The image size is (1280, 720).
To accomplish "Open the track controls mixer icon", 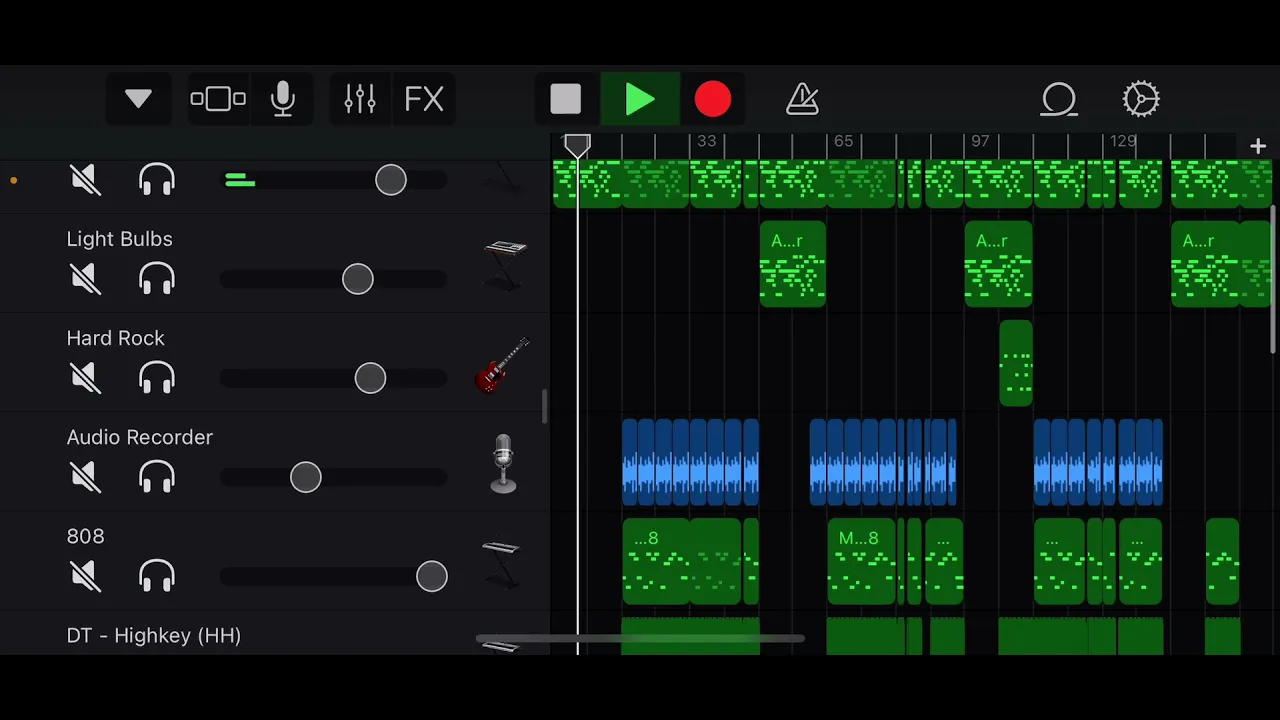I will click(360, 99).
